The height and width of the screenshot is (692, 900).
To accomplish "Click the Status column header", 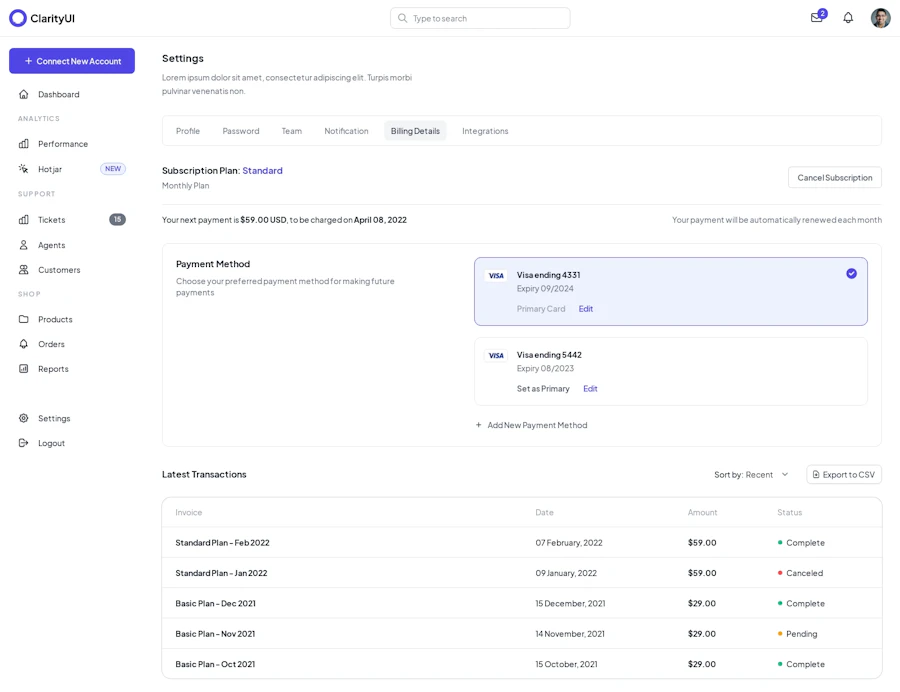I will click(x=789, y=512).
